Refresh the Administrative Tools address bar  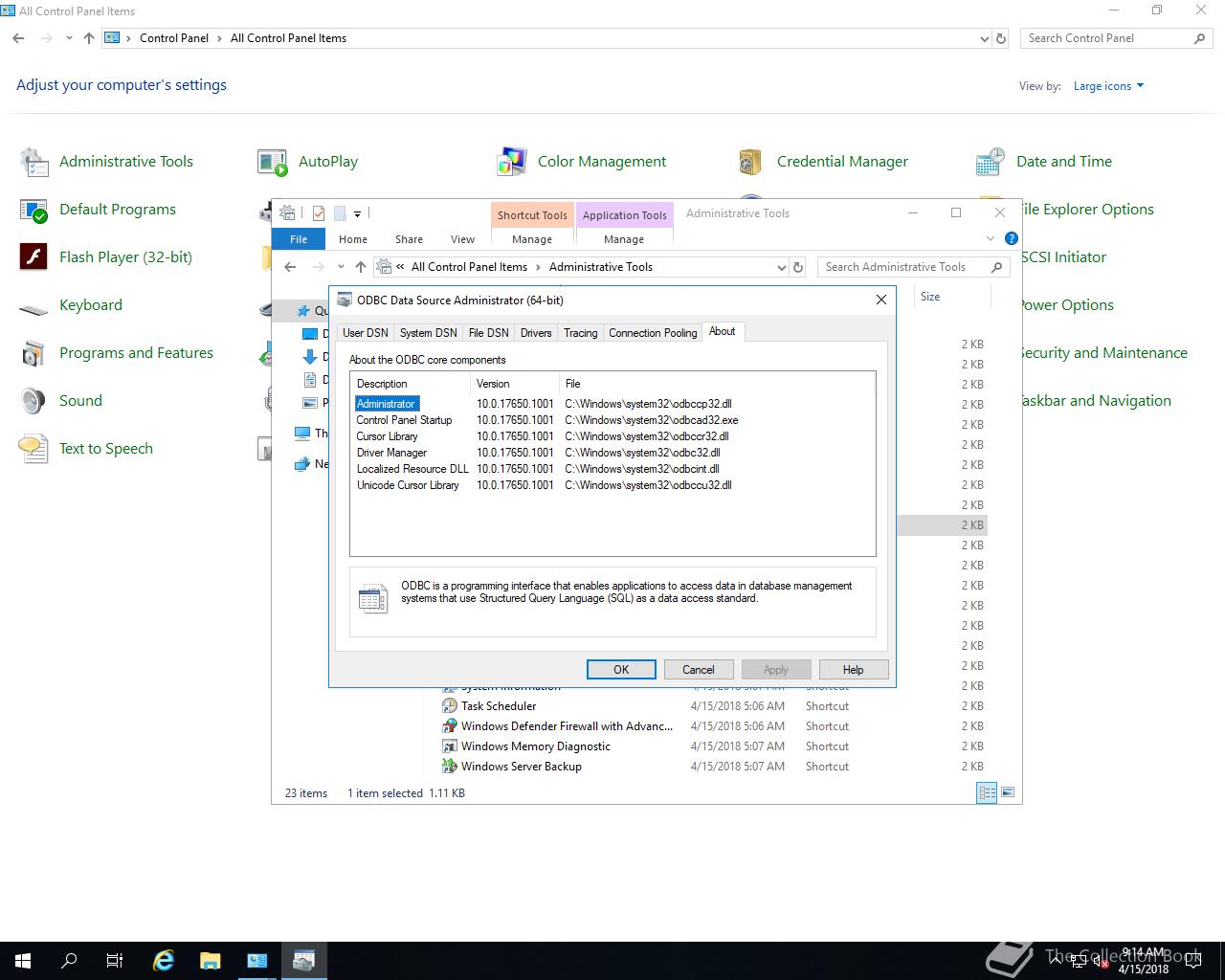pyautogui.click(x=798, y=267)
